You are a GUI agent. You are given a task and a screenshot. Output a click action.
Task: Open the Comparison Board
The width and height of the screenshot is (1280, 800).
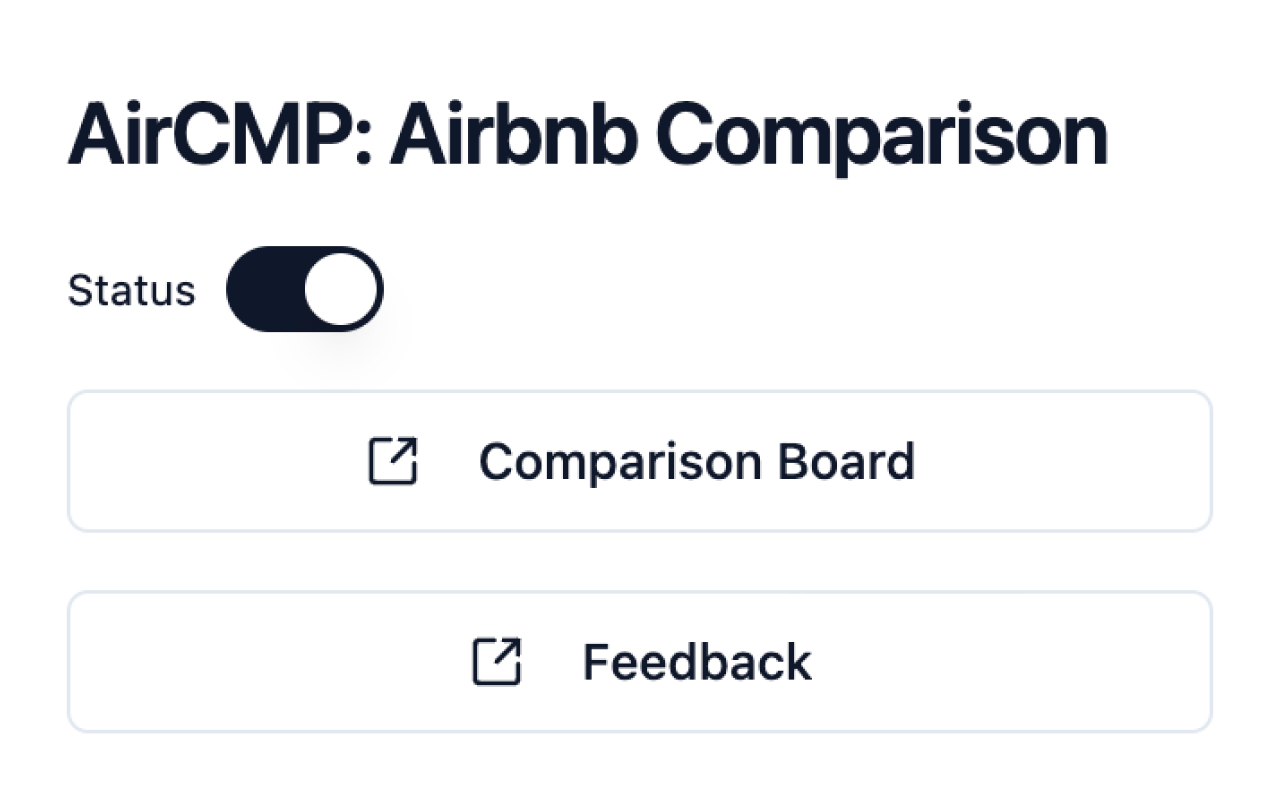[640, 461]
